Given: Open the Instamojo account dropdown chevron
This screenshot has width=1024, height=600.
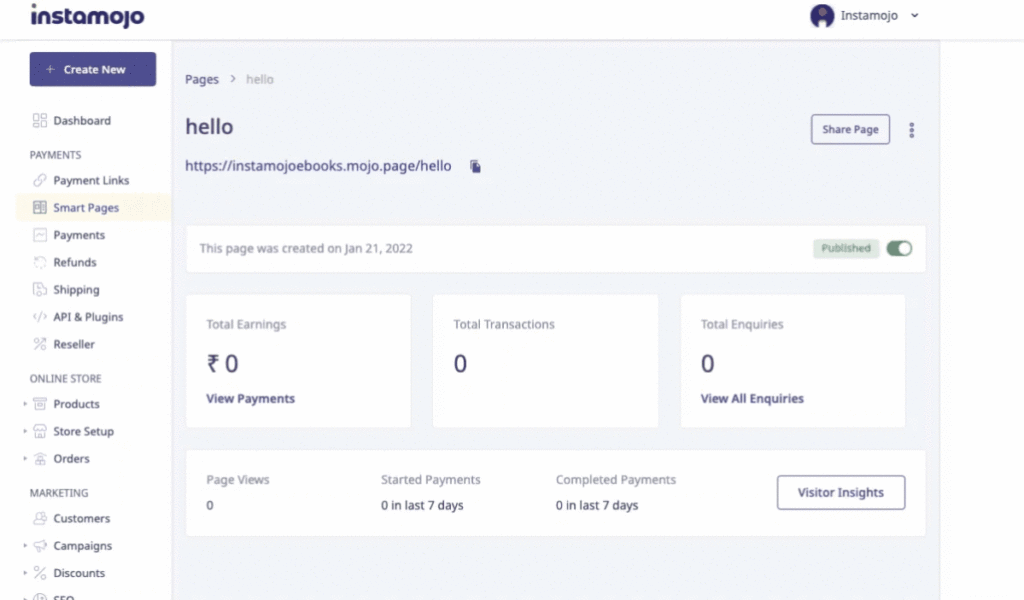Looking at the screenshot, I should pos(915,16).
